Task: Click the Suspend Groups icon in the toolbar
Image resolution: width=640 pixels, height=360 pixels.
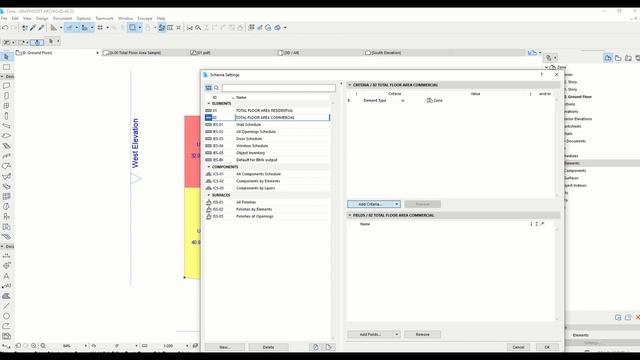Action: pos(162,27)
